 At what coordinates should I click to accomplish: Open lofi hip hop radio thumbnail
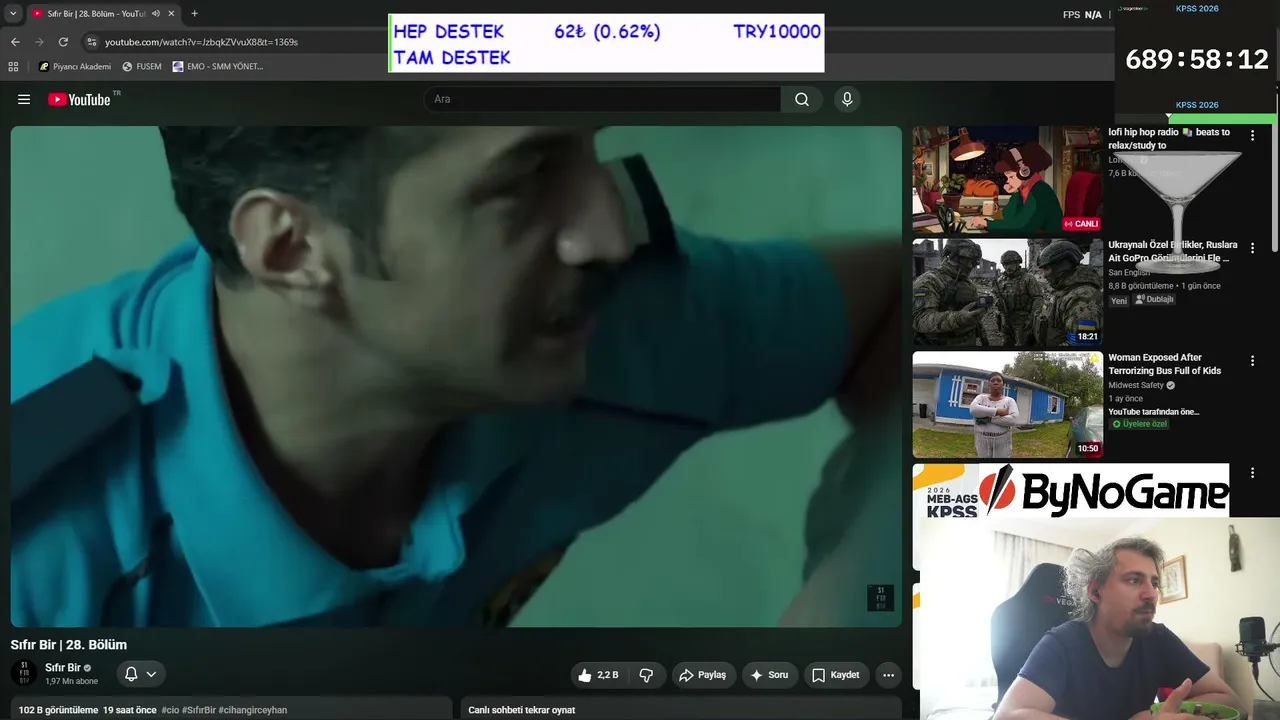coord(1007,180)
